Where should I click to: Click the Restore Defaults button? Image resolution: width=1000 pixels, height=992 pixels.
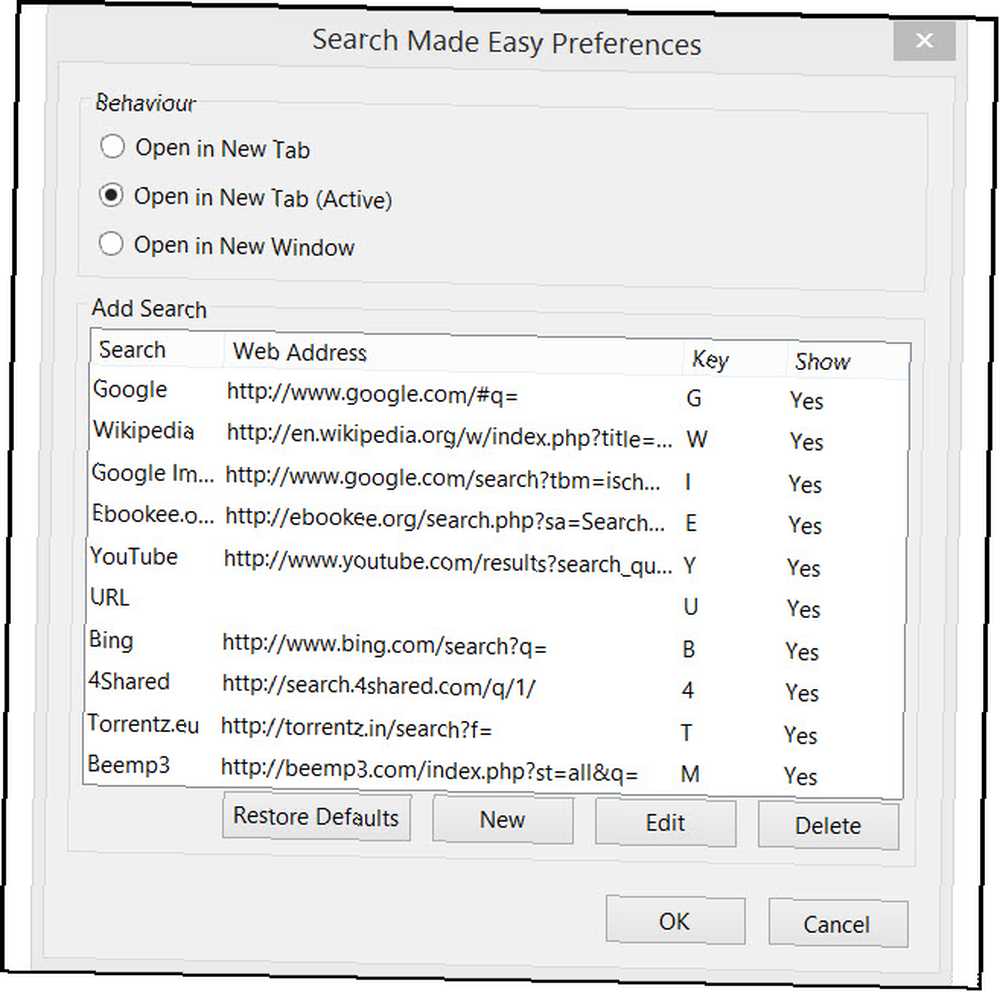pos(316,817)
